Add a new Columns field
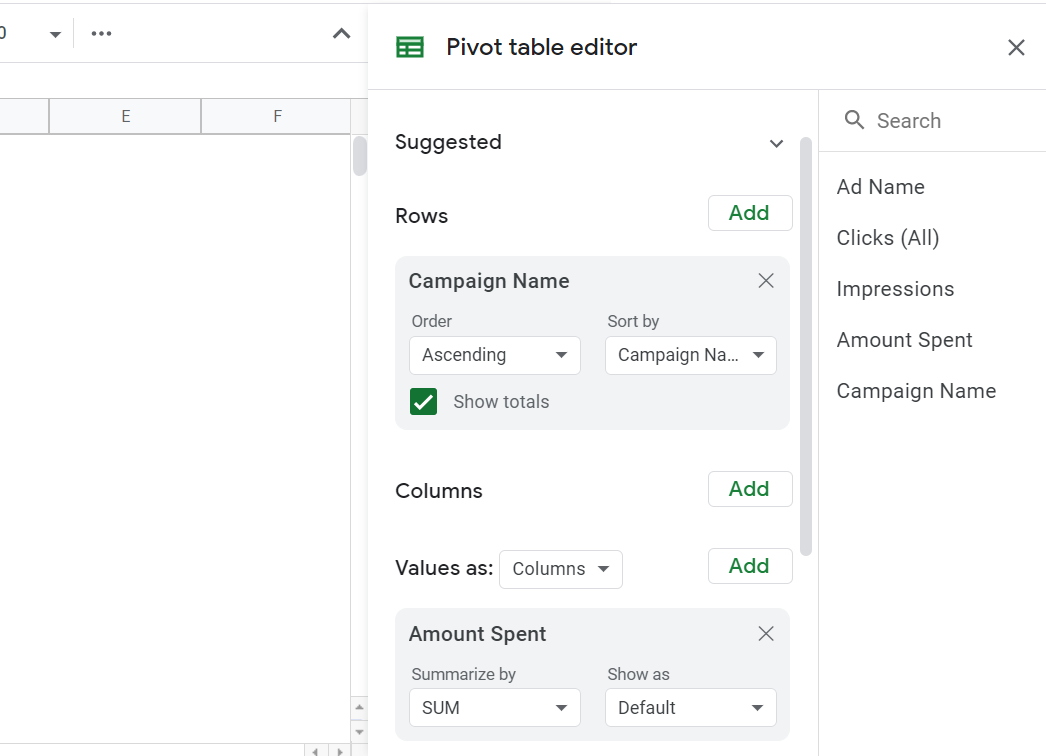The image size is (1046, 756). 749,489
